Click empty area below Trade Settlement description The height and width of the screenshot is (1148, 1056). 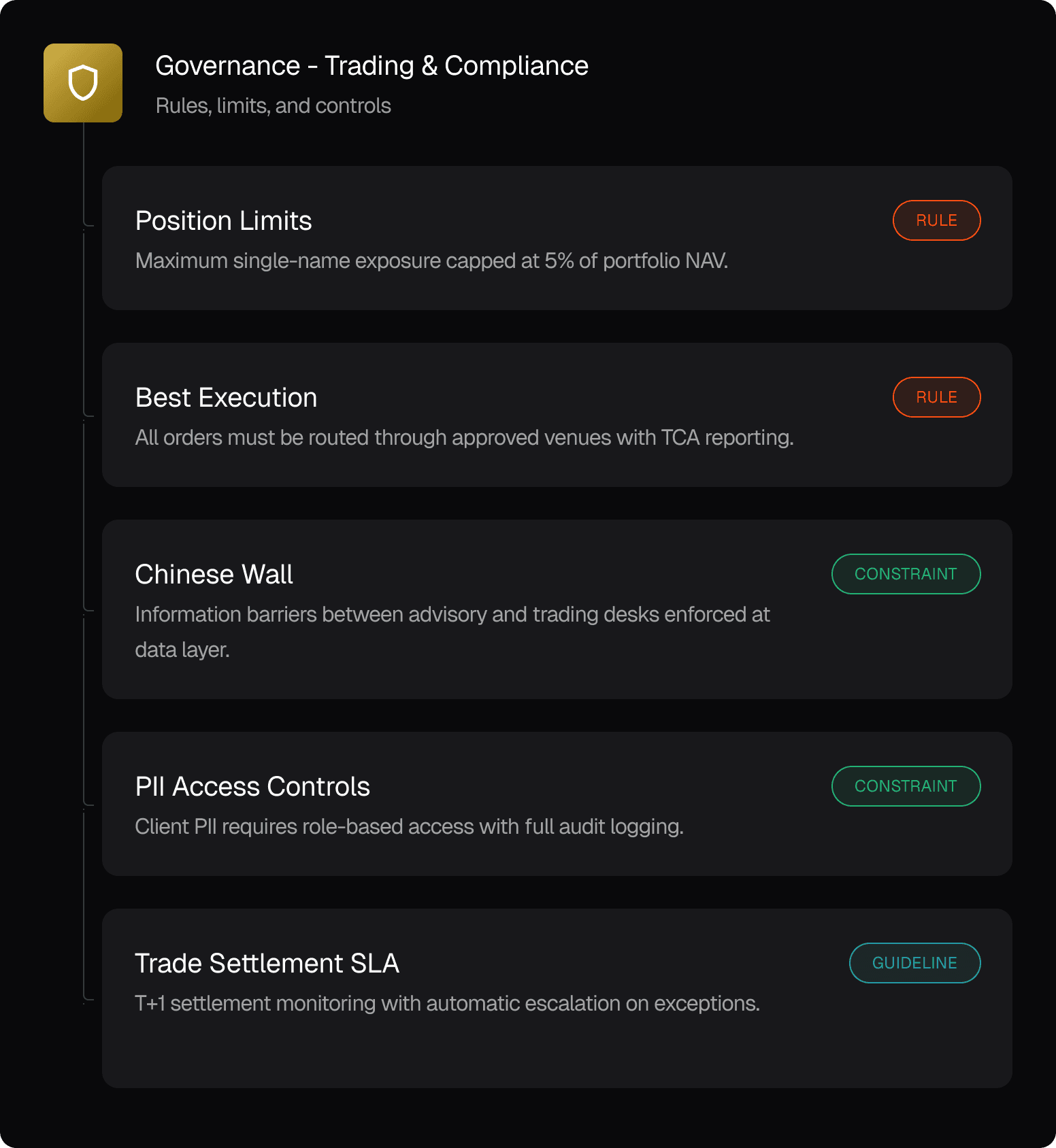point(557,1053)
